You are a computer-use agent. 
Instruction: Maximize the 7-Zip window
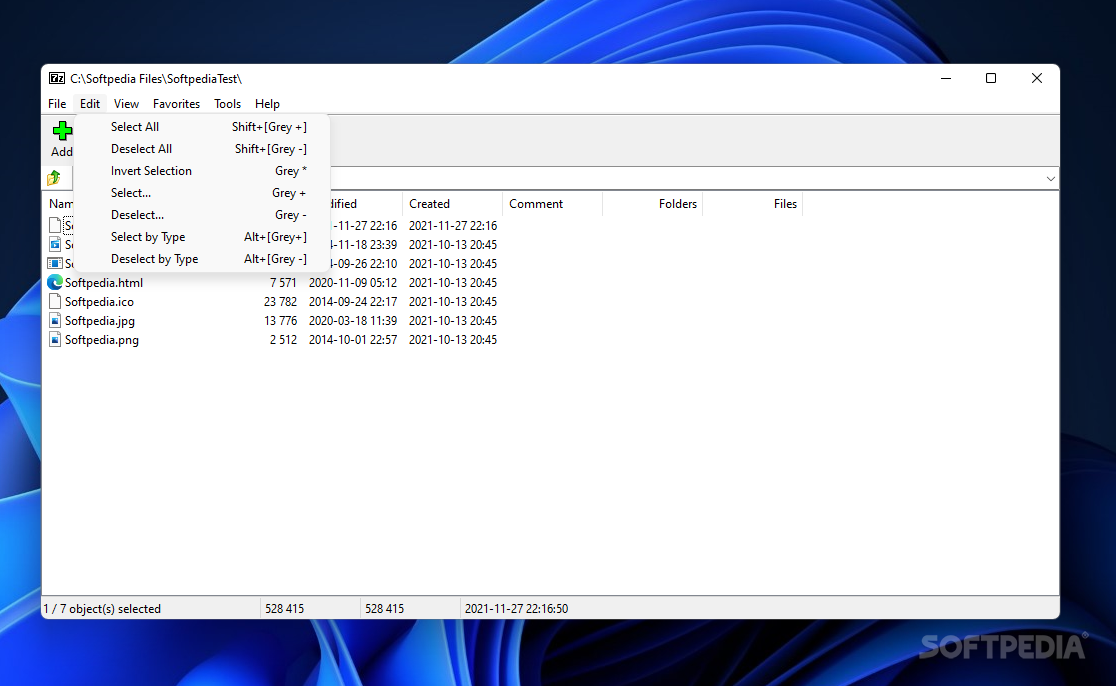pyautogui.click(x=991, y=78)
